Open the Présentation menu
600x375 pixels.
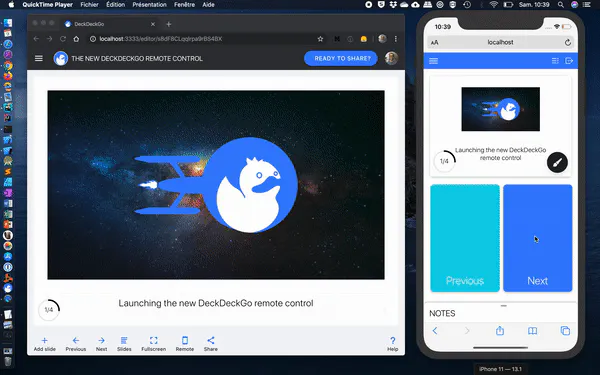coord(150,5)
